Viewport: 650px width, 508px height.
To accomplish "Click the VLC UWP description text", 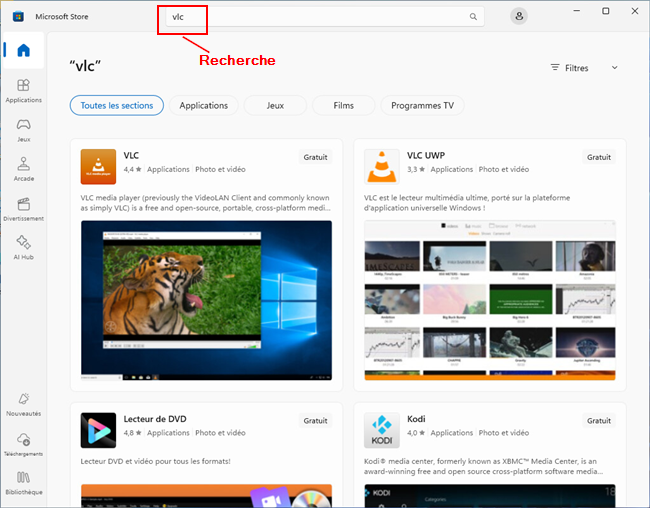I will coord(467,203).
